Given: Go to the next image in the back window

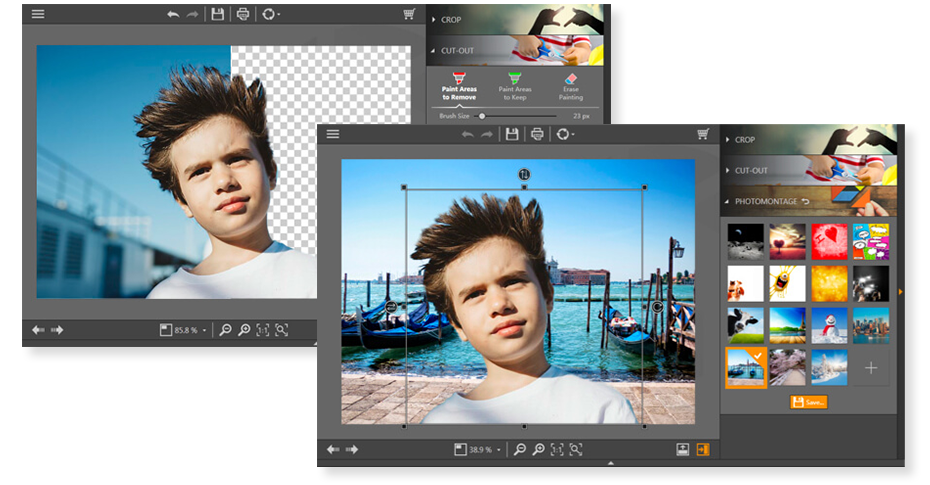Looking at the screenshot, I should coord(57,330).
